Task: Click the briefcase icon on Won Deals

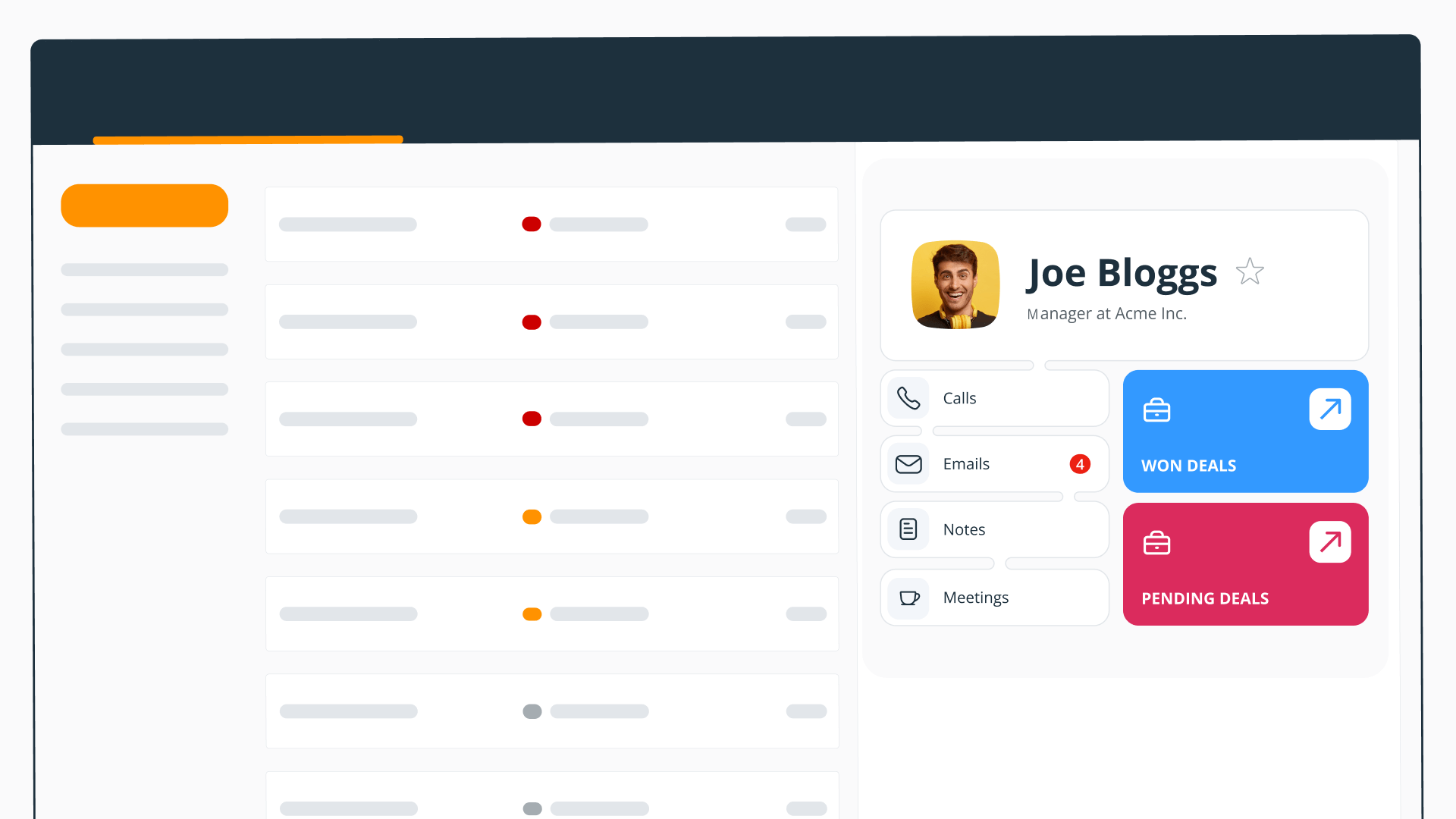Action: (1156, 410)
